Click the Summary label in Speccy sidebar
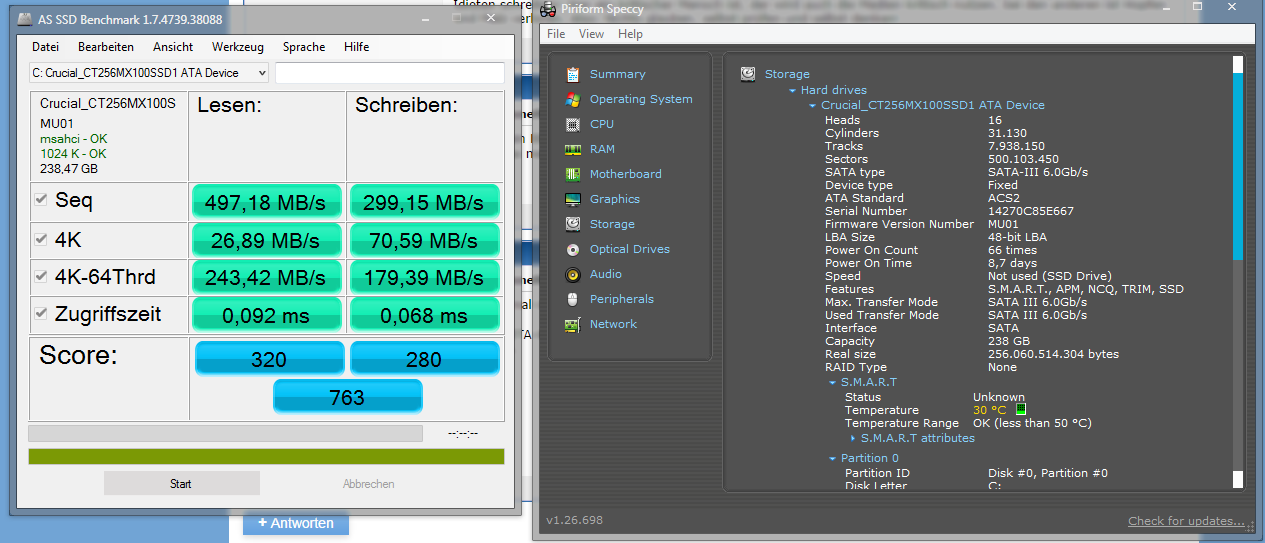The height and width of the screenshot is (543, 1265). pos(618,74)
